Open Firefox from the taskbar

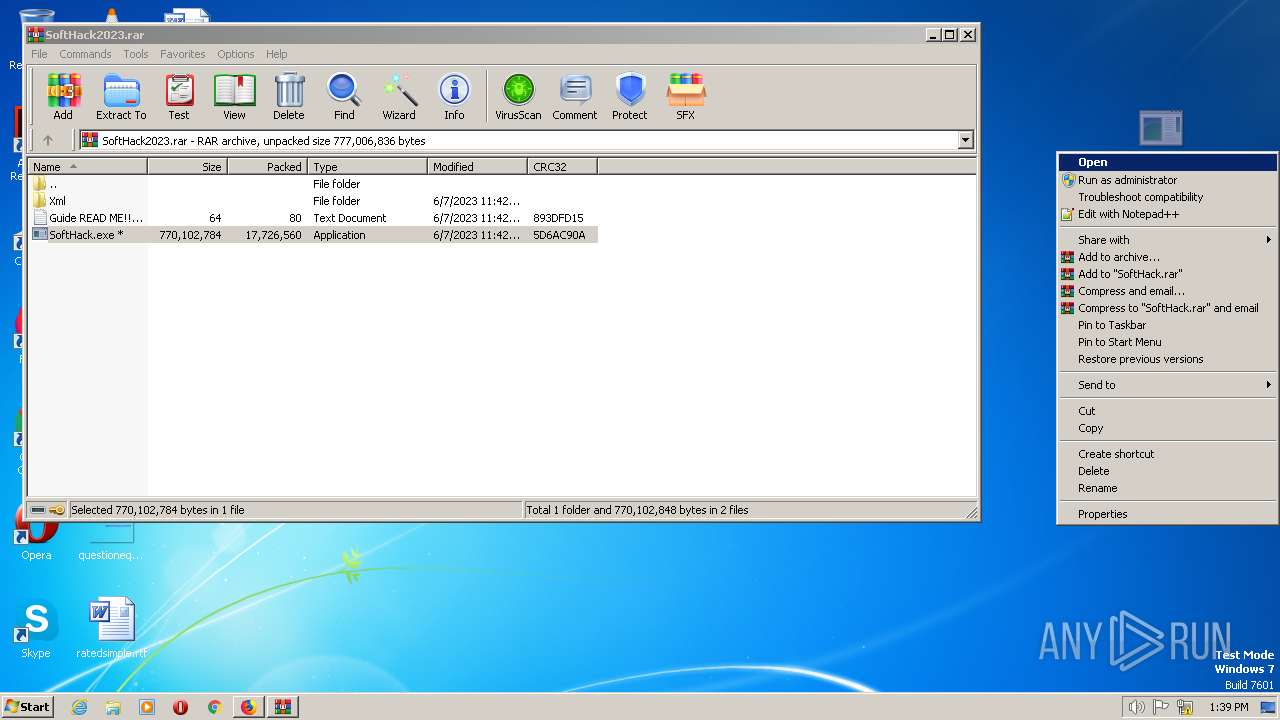click(x=248, y=707)
